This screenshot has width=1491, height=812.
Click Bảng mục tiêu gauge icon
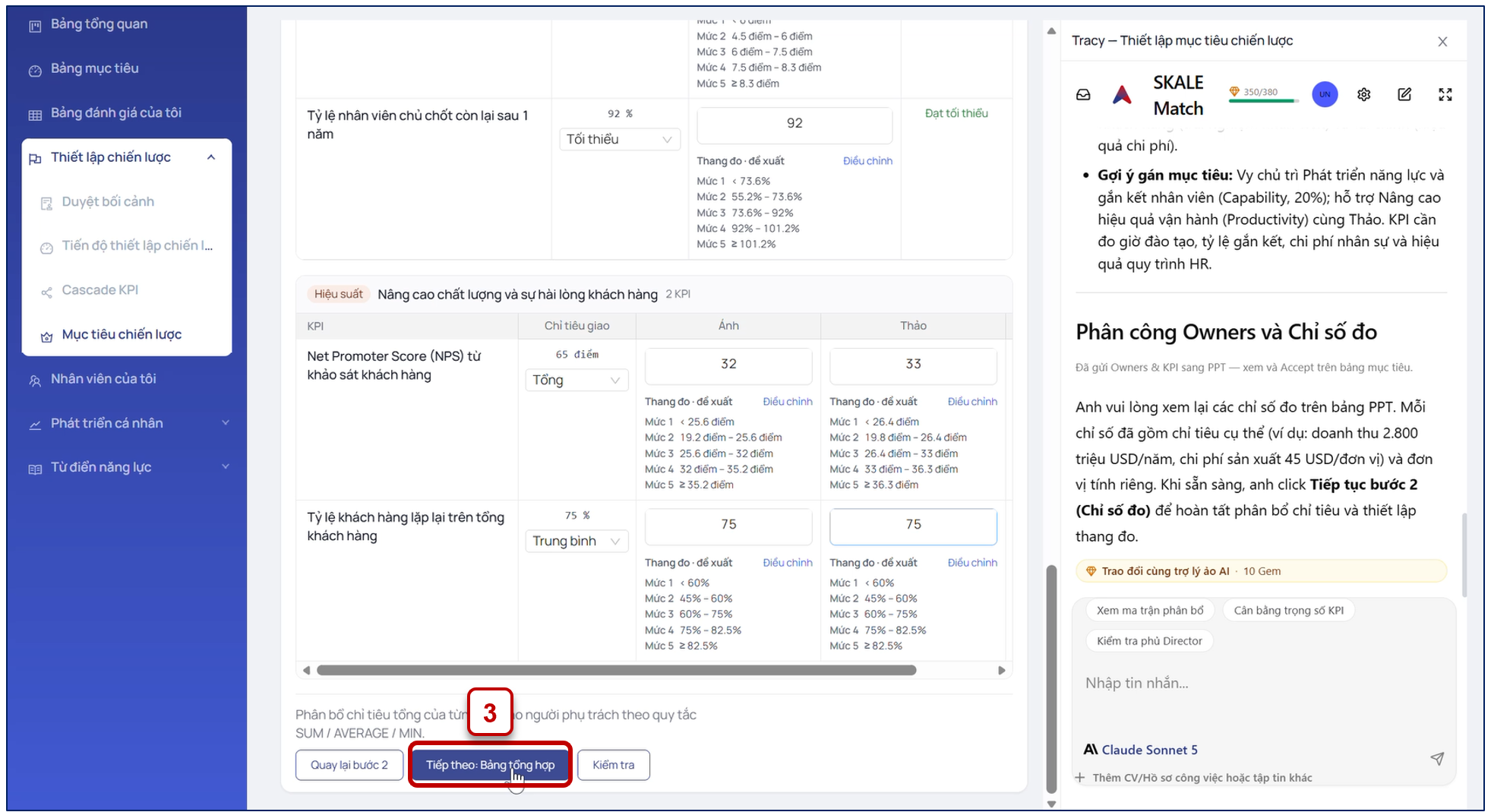coord(35,71)
